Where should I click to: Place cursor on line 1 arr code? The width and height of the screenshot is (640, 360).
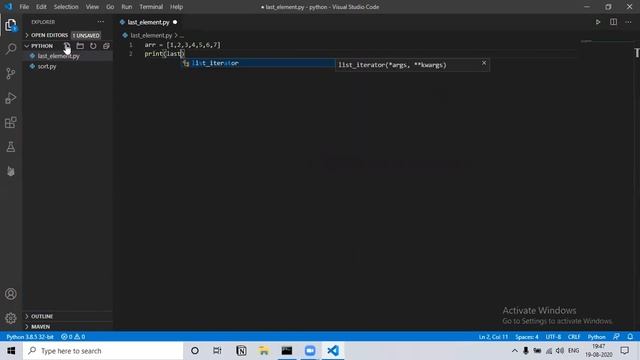[x=182, y=45]
